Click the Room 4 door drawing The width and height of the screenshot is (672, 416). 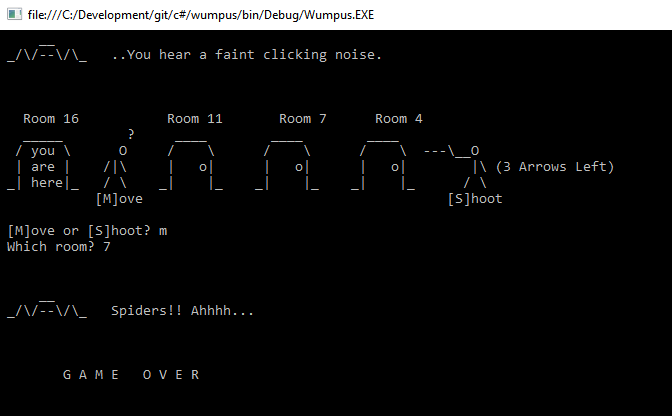pyautogui.click(x=383, y=164)
